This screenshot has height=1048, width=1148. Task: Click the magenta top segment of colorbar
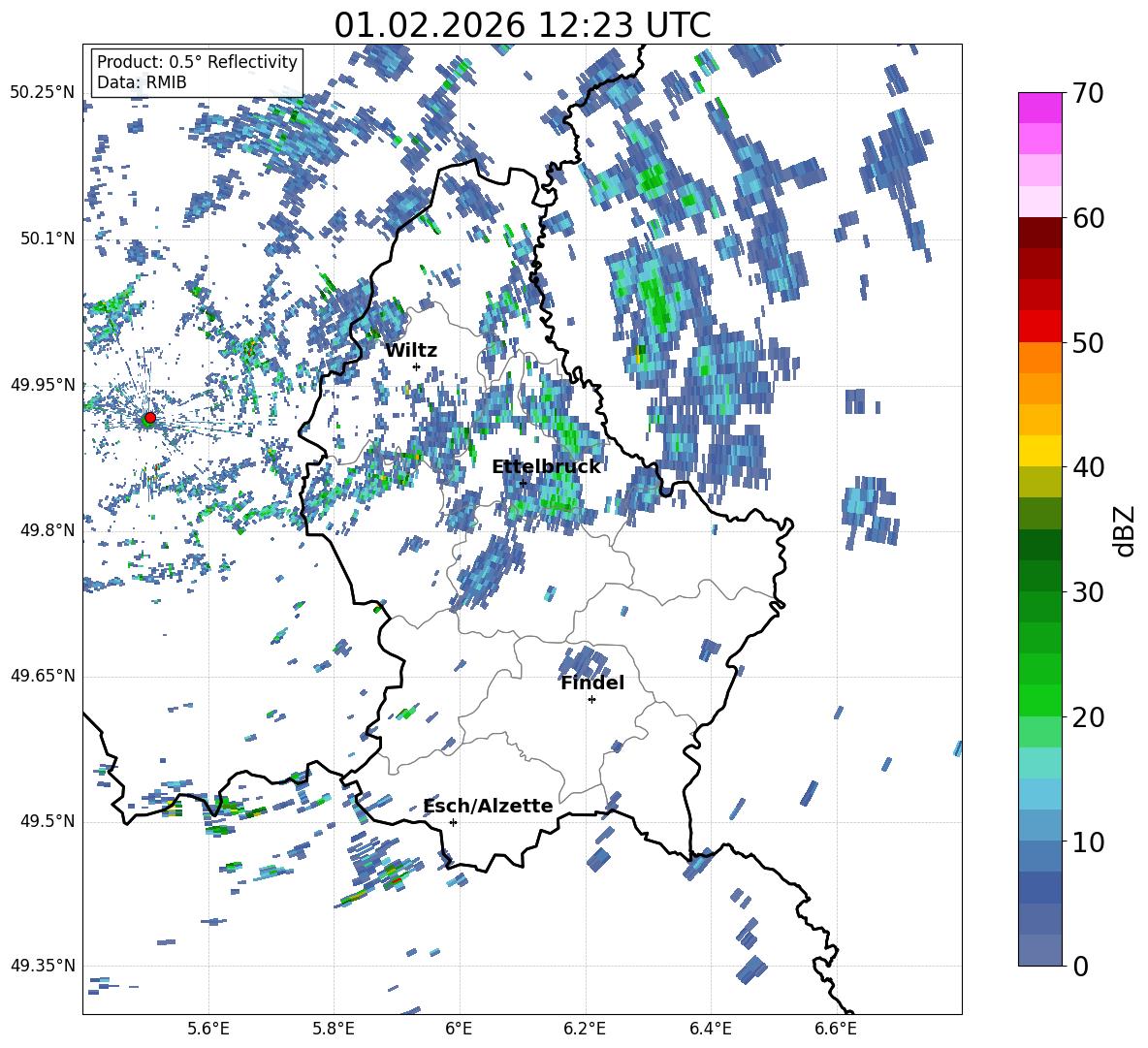coord(1039,108)
